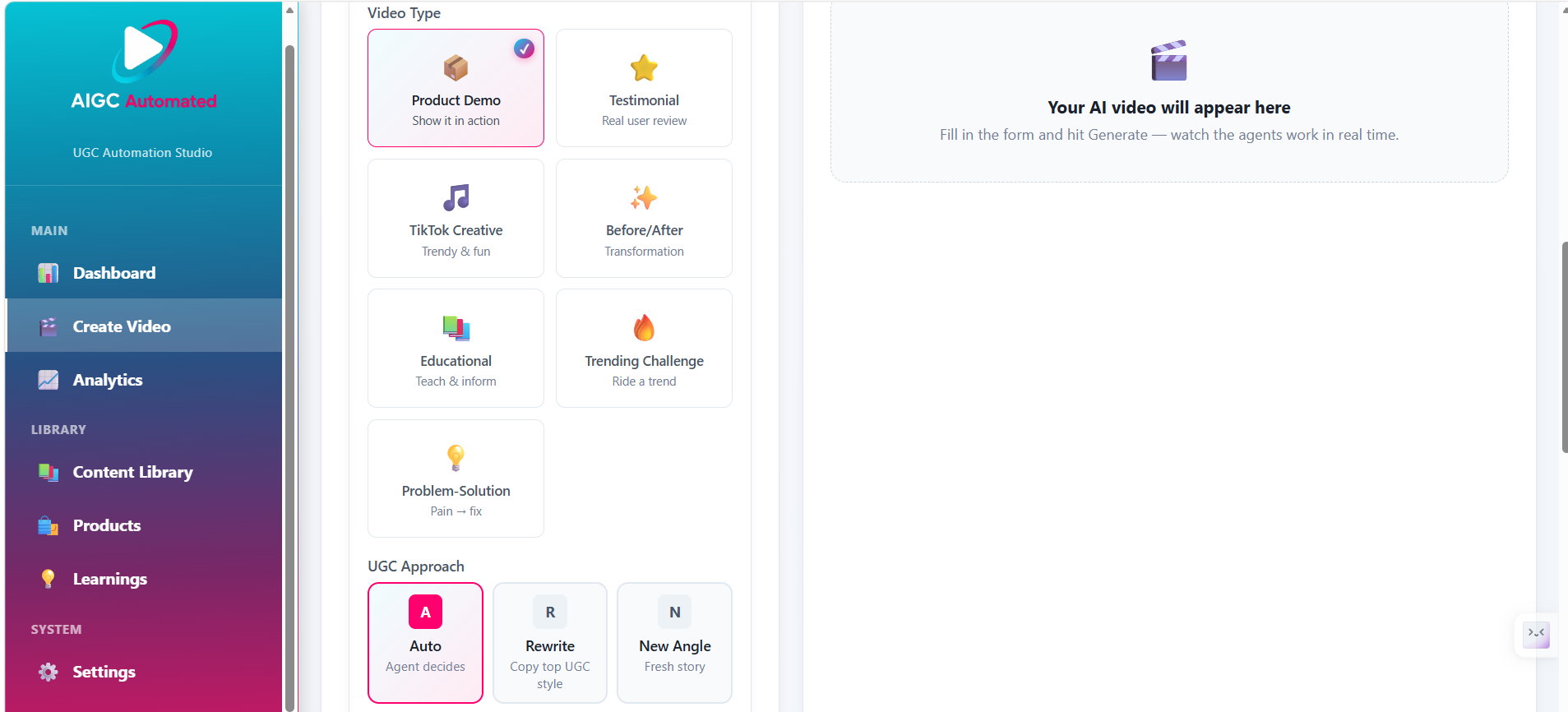This screenshot has width=1568, height=712.
Task: Open Learnings lightbulb icon in sidebar
Action: pos(49,579)
